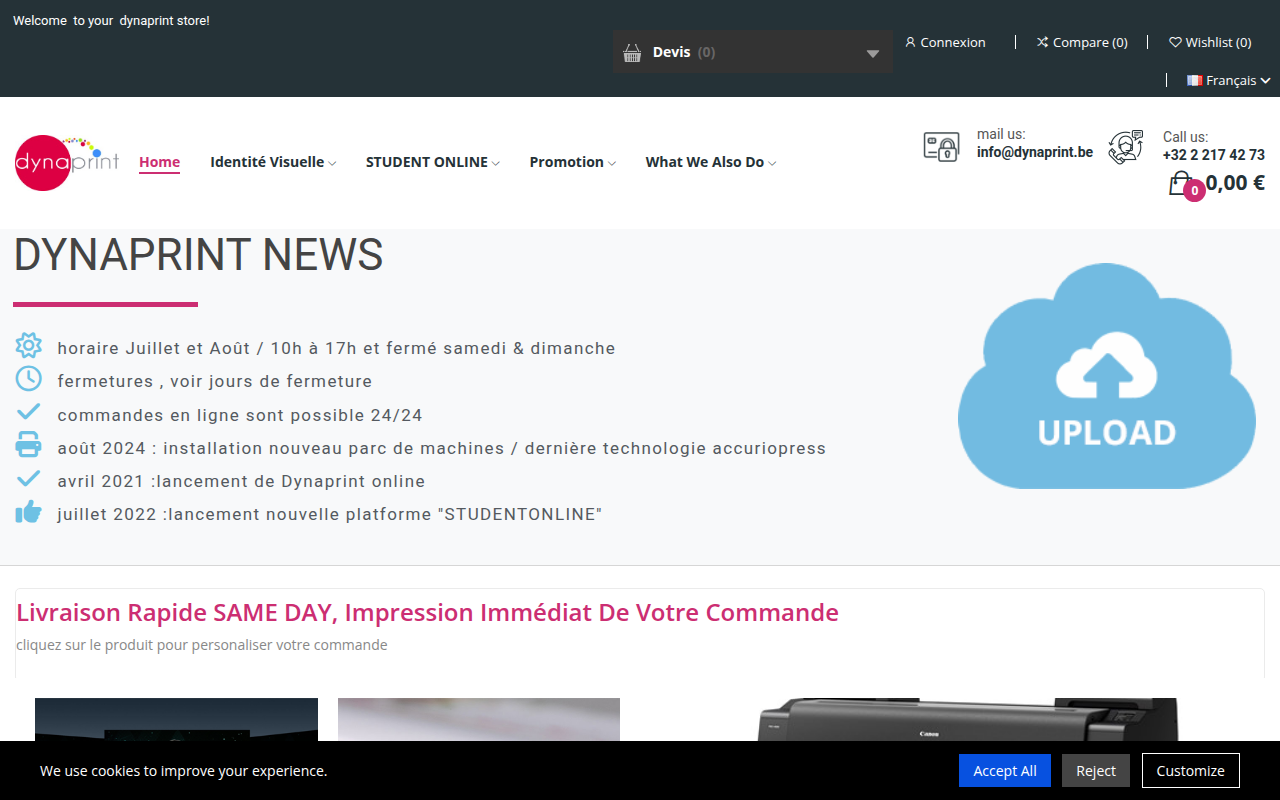Click the Devis basket icon
Screen dimensions: 1280x800
tap(632, 53)
